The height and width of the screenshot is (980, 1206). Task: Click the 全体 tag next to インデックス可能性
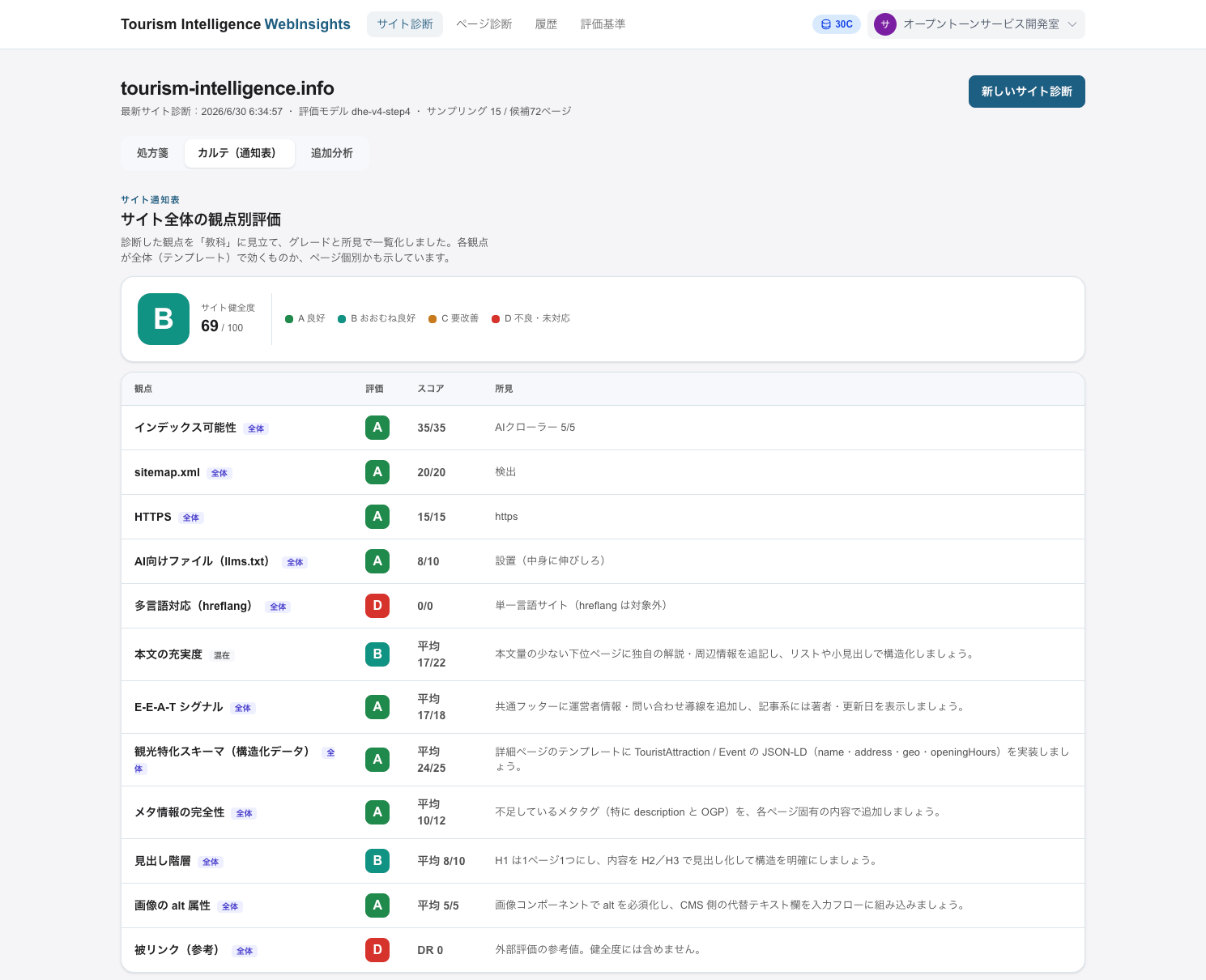256,428
